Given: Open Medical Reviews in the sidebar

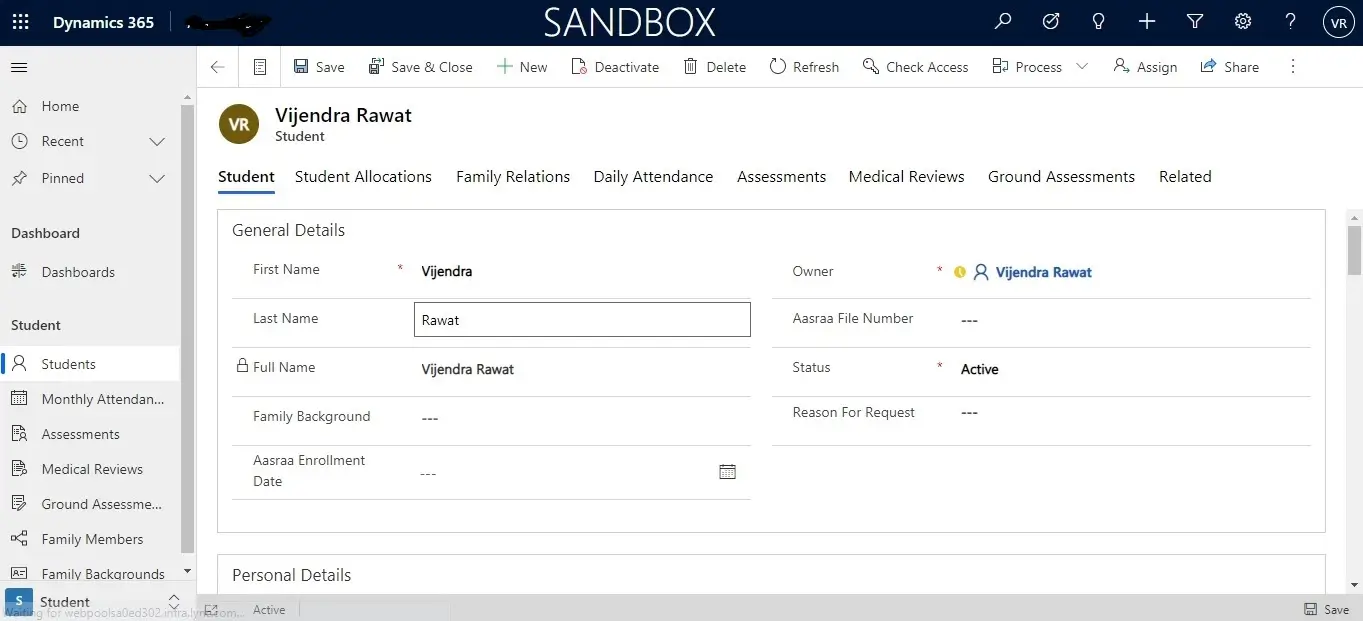Looking at the screenshot, I should pyautogui.click(x=90, y=469).
